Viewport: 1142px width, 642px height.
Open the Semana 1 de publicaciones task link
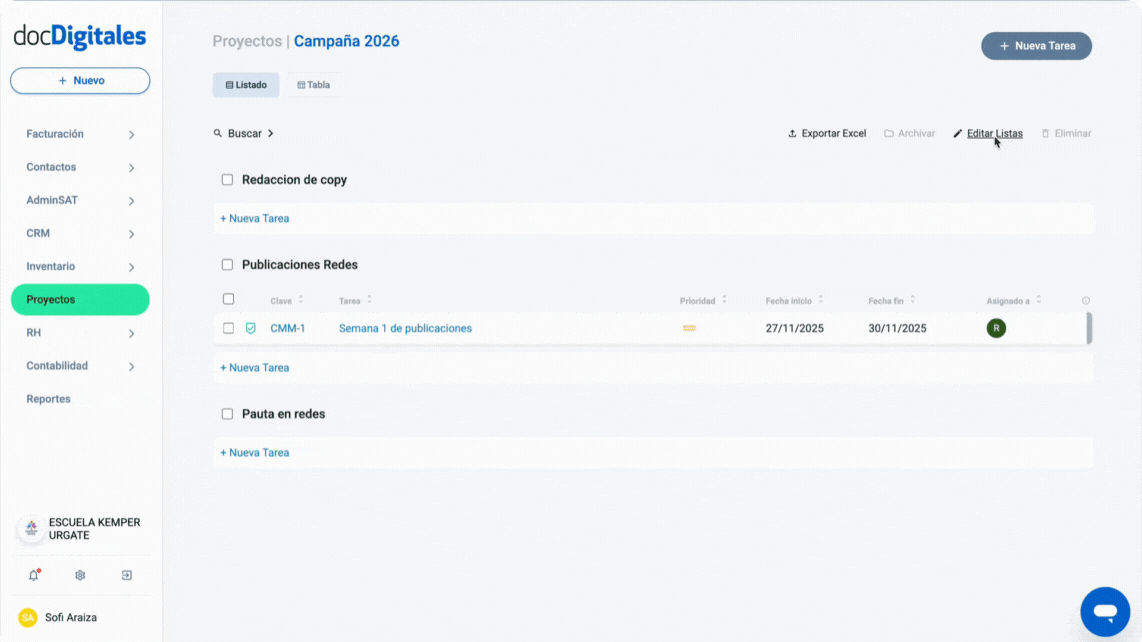click(x=405, y=327)
